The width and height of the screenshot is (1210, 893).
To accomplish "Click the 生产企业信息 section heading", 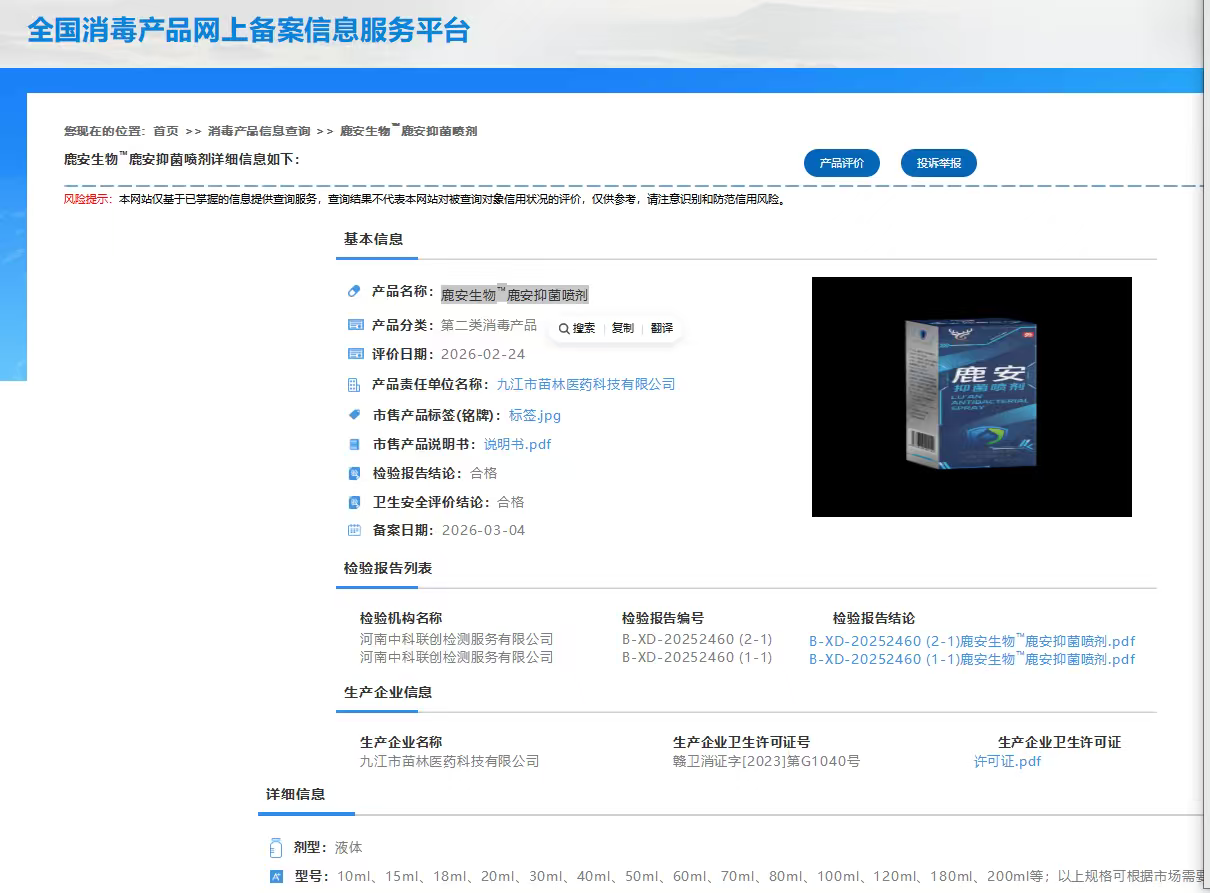I will coord(388,692).
